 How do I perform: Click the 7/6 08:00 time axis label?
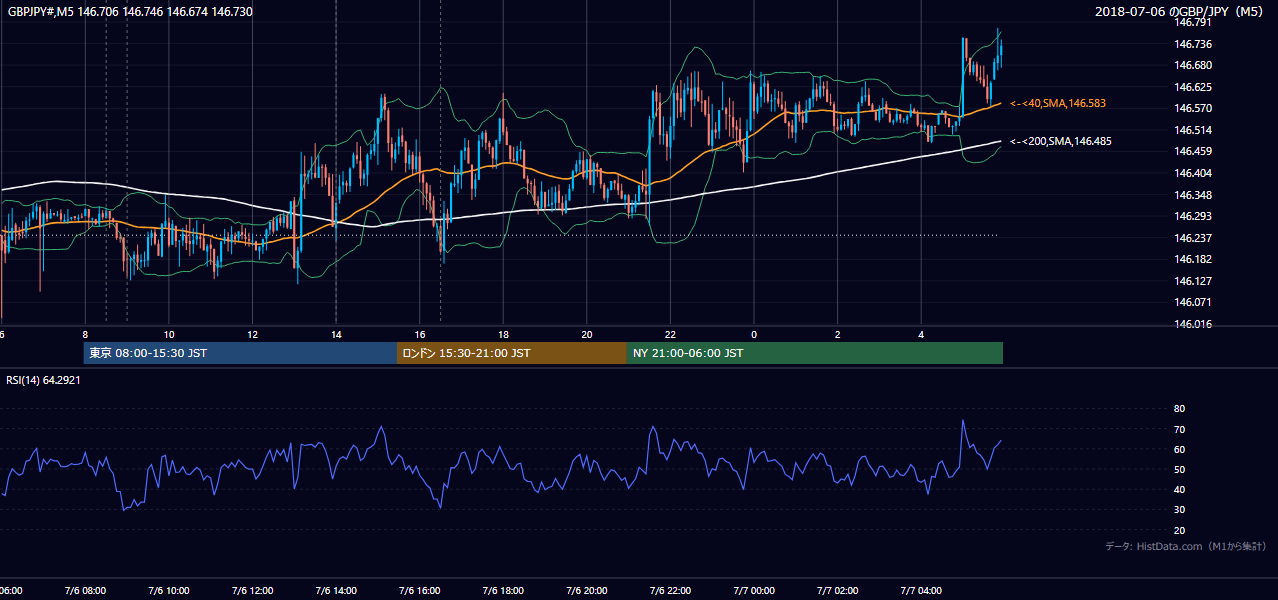[84, 590]
